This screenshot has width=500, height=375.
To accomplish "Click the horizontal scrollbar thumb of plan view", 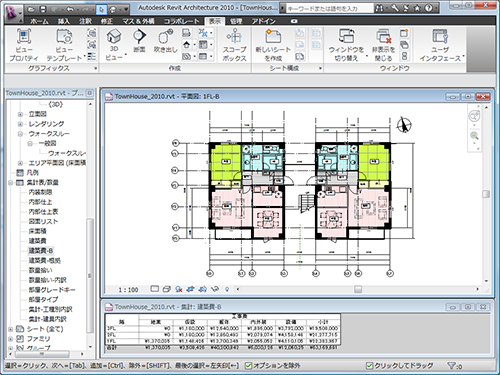I will 358,289.
